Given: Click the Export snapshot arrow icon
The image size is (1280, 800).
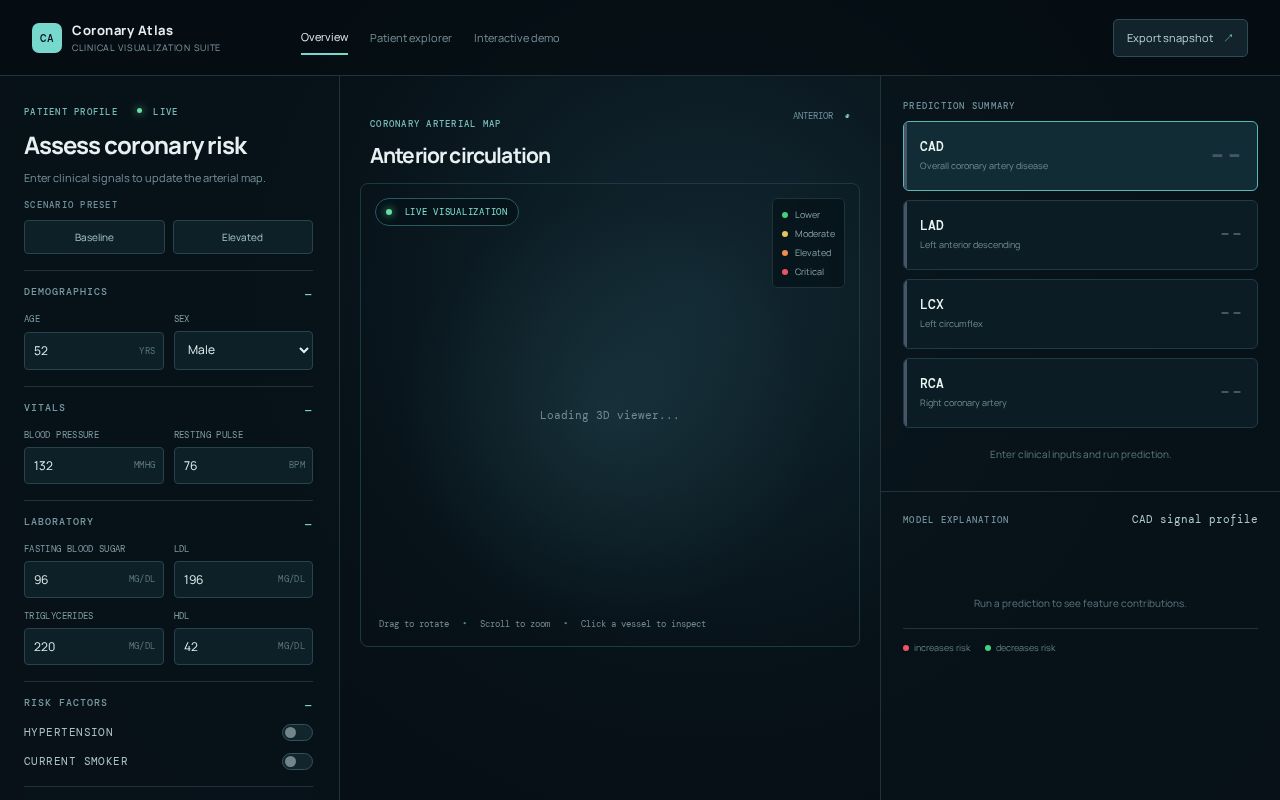Looking at the screenshot, I should [1229, 38].
